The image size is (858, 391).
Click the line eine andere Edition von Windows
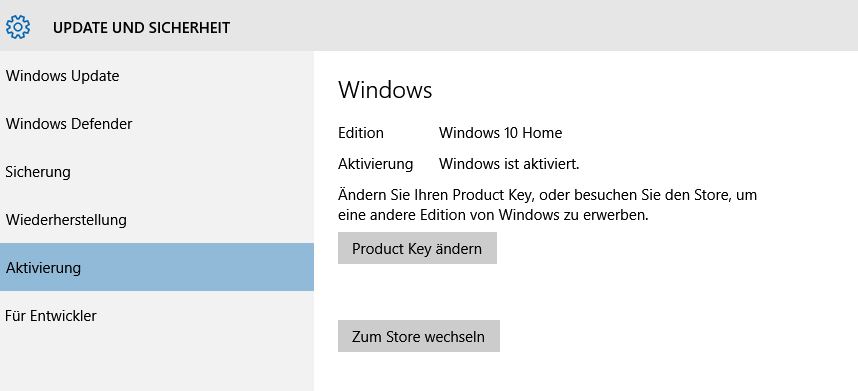pyautogui.click(x=493, y=215)
